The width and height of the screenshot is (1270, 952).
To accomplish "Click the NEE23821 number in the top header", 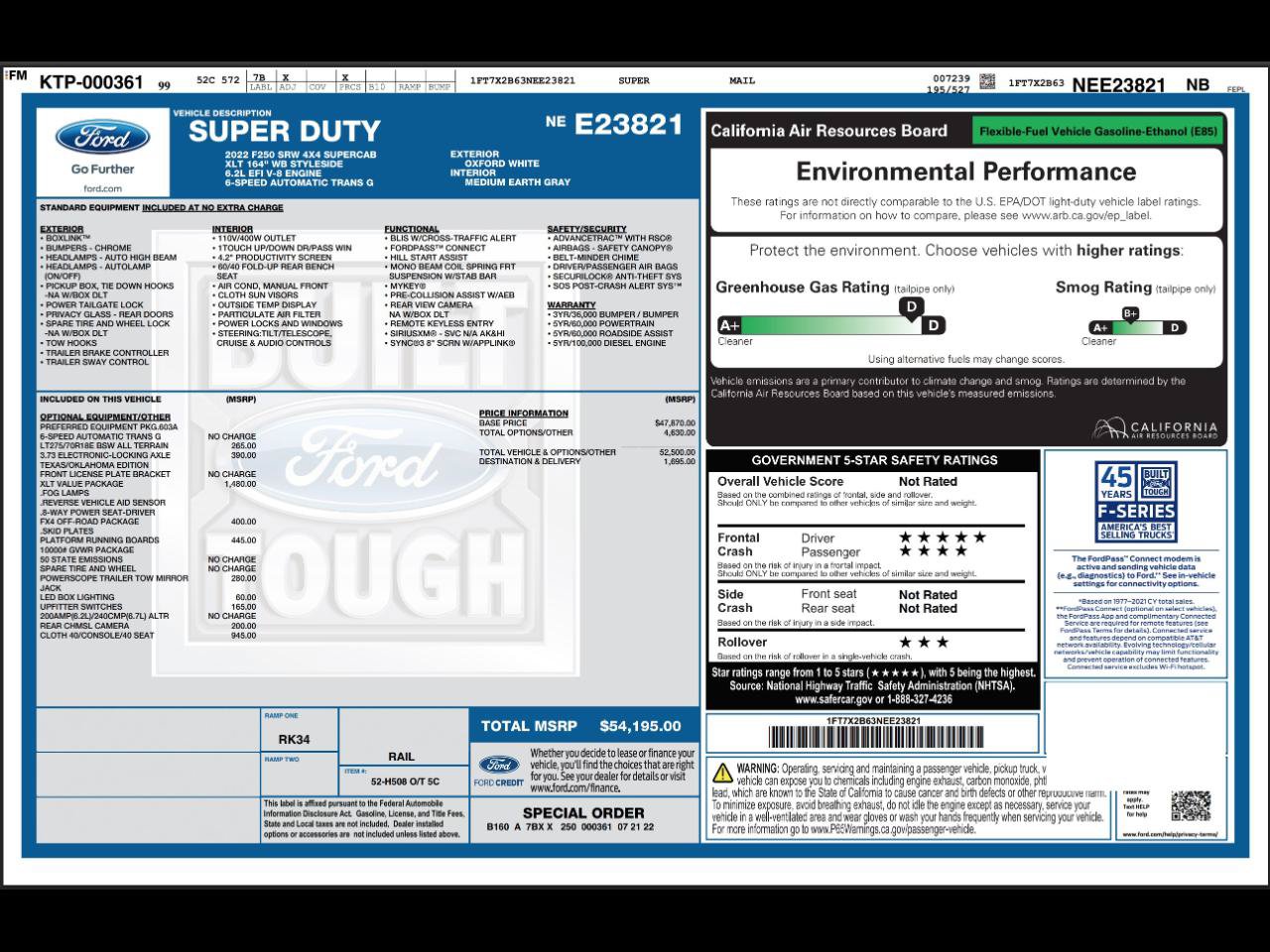I will [x=1118, y=85].
